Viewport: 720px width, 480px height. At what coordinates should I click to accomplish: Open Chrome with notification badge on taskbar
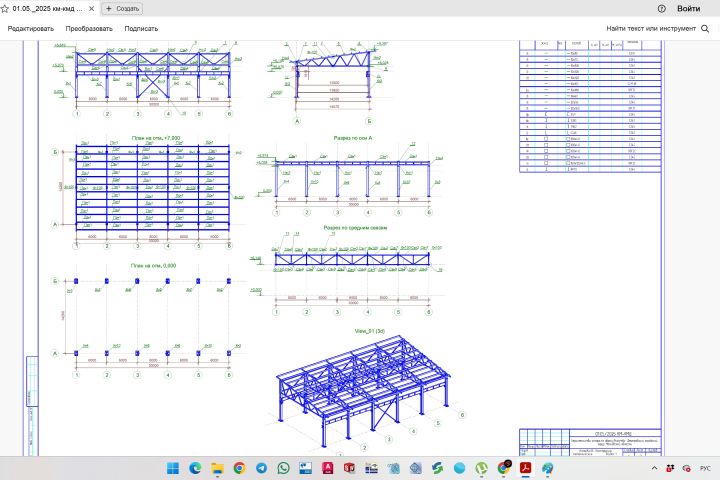pos(504,468)
